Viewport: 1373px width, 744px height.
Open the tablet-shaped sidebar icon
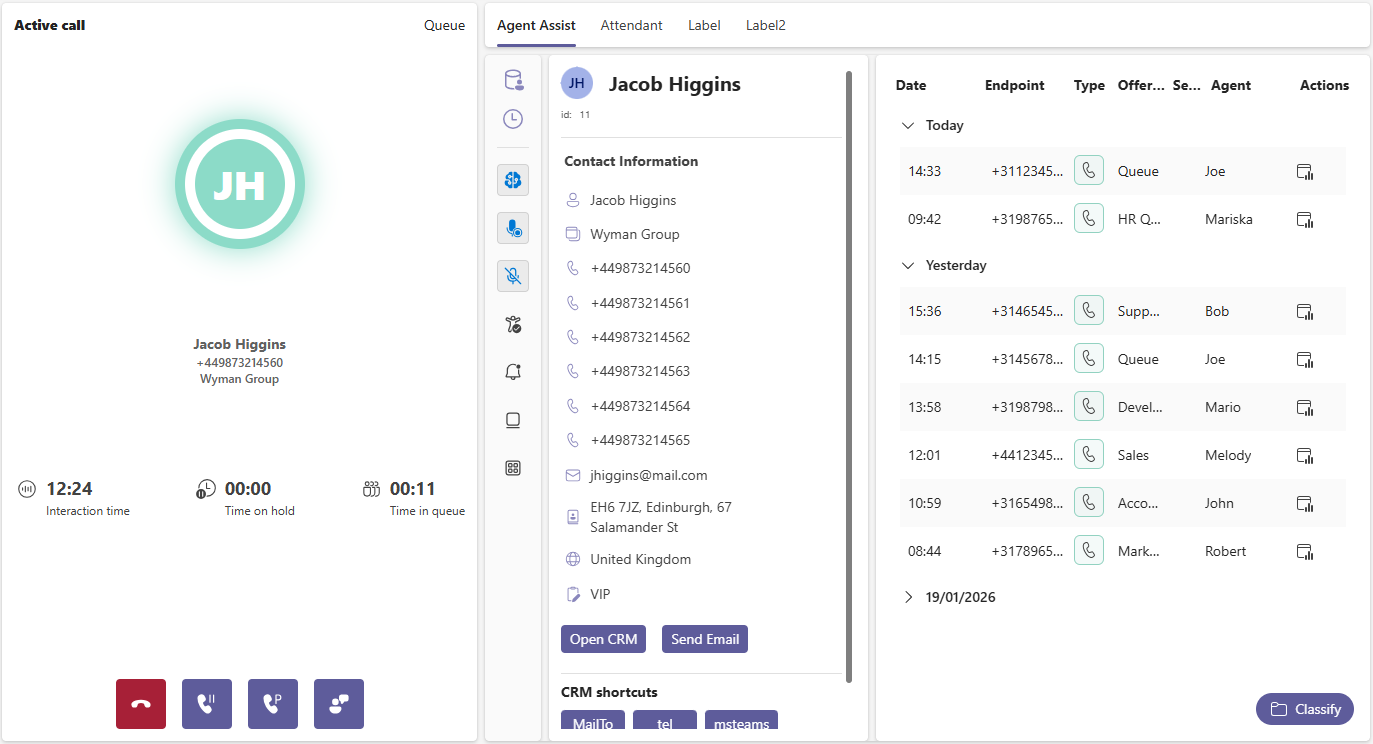(513, 420)
